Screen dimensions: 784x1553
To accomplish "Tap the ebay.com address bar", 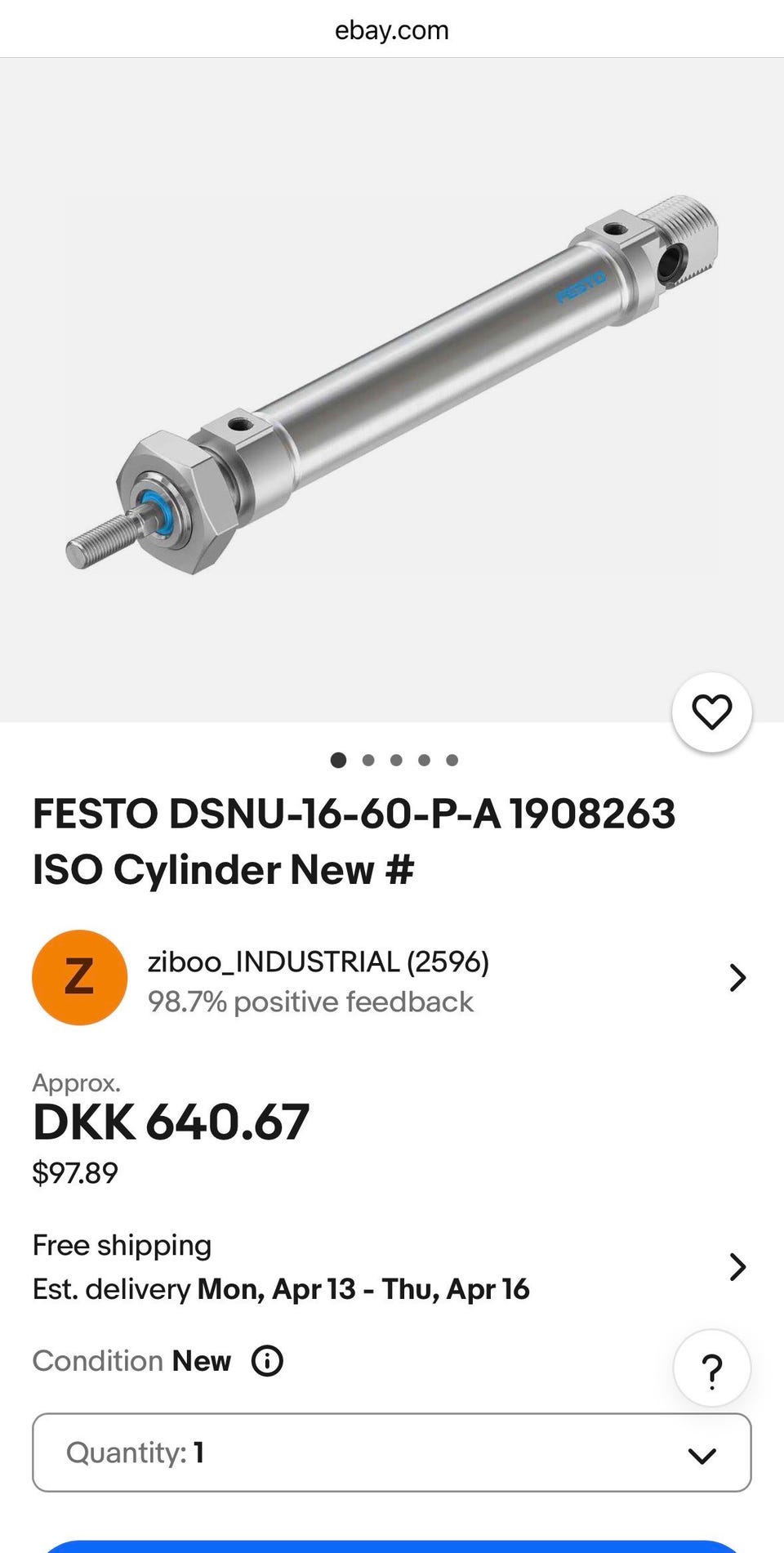I will click(x=392, y=30).
